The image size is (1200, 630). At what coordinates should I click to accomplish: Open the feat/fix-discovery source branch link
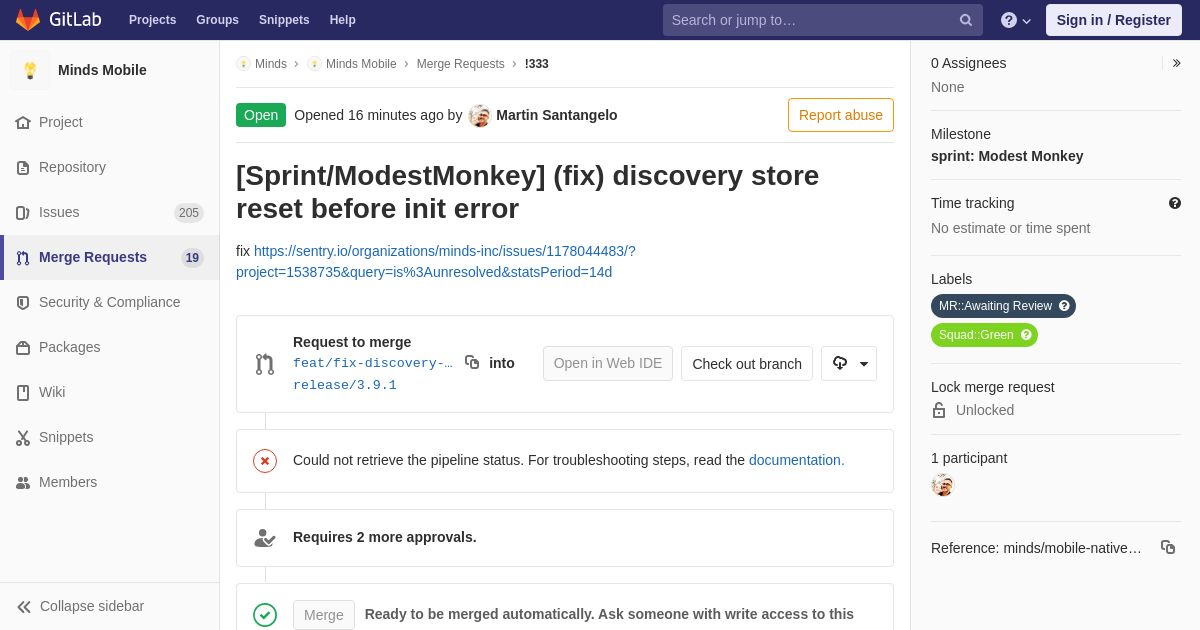point(373,363)
